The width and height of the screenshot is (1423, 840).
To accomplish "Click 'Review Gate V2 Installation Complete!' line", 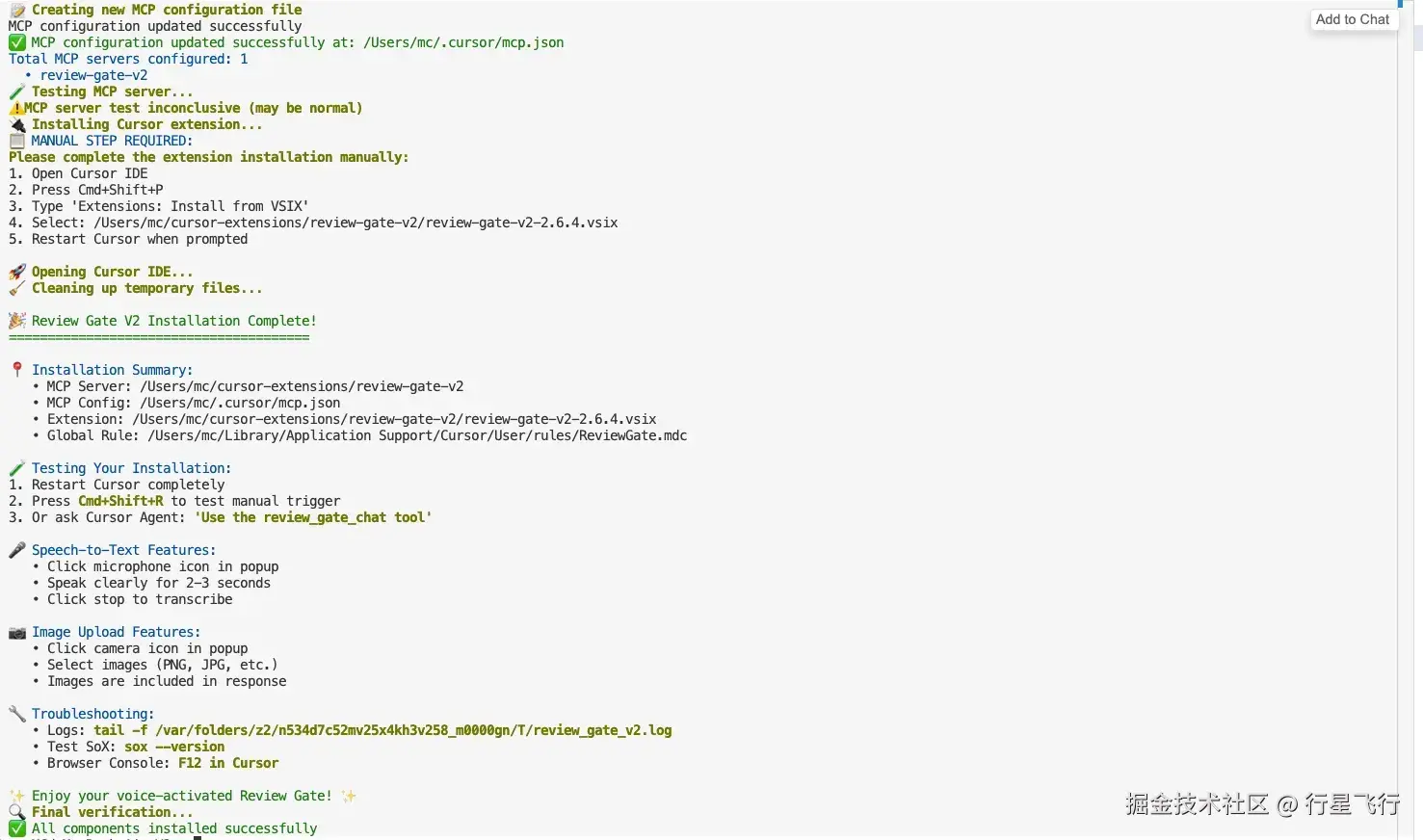I will coord(173,321).
